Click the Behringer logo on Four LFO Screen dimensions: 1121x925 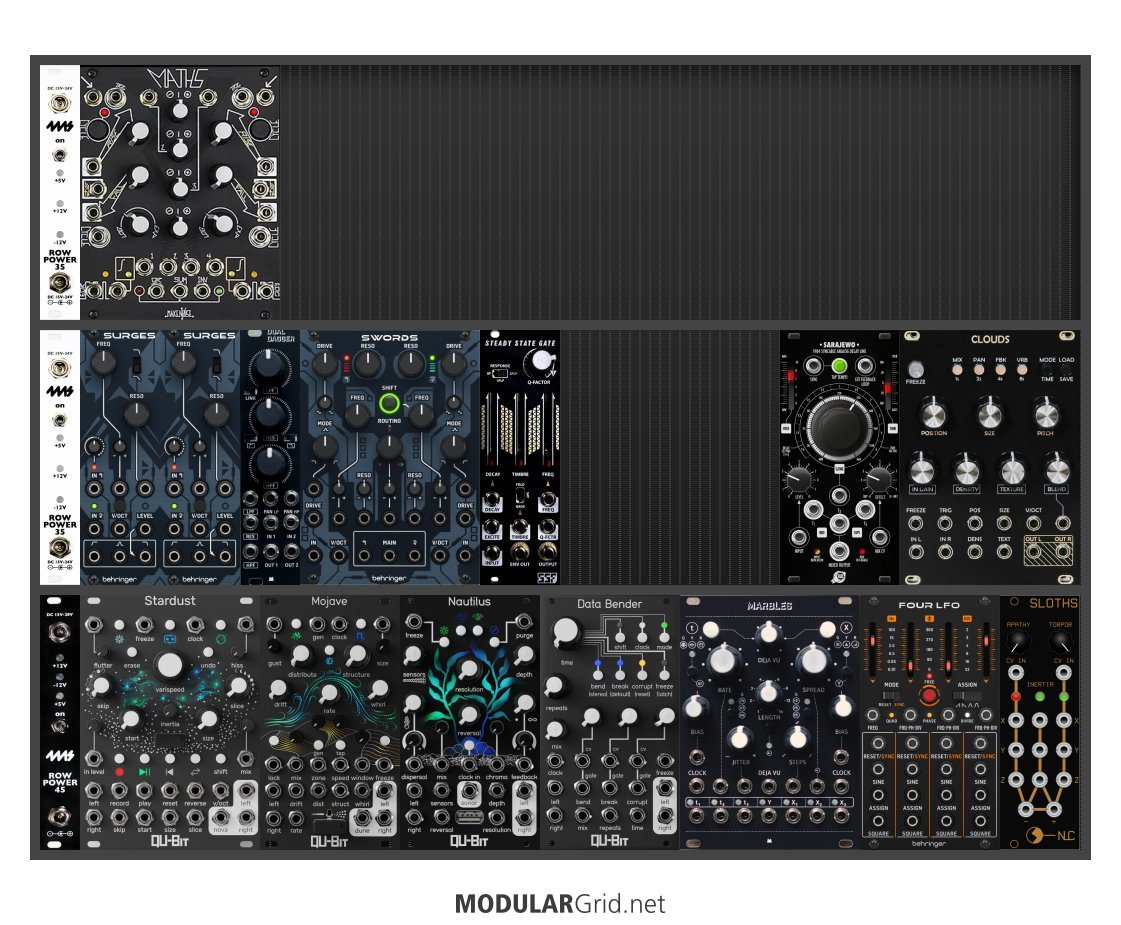point(929,844)
